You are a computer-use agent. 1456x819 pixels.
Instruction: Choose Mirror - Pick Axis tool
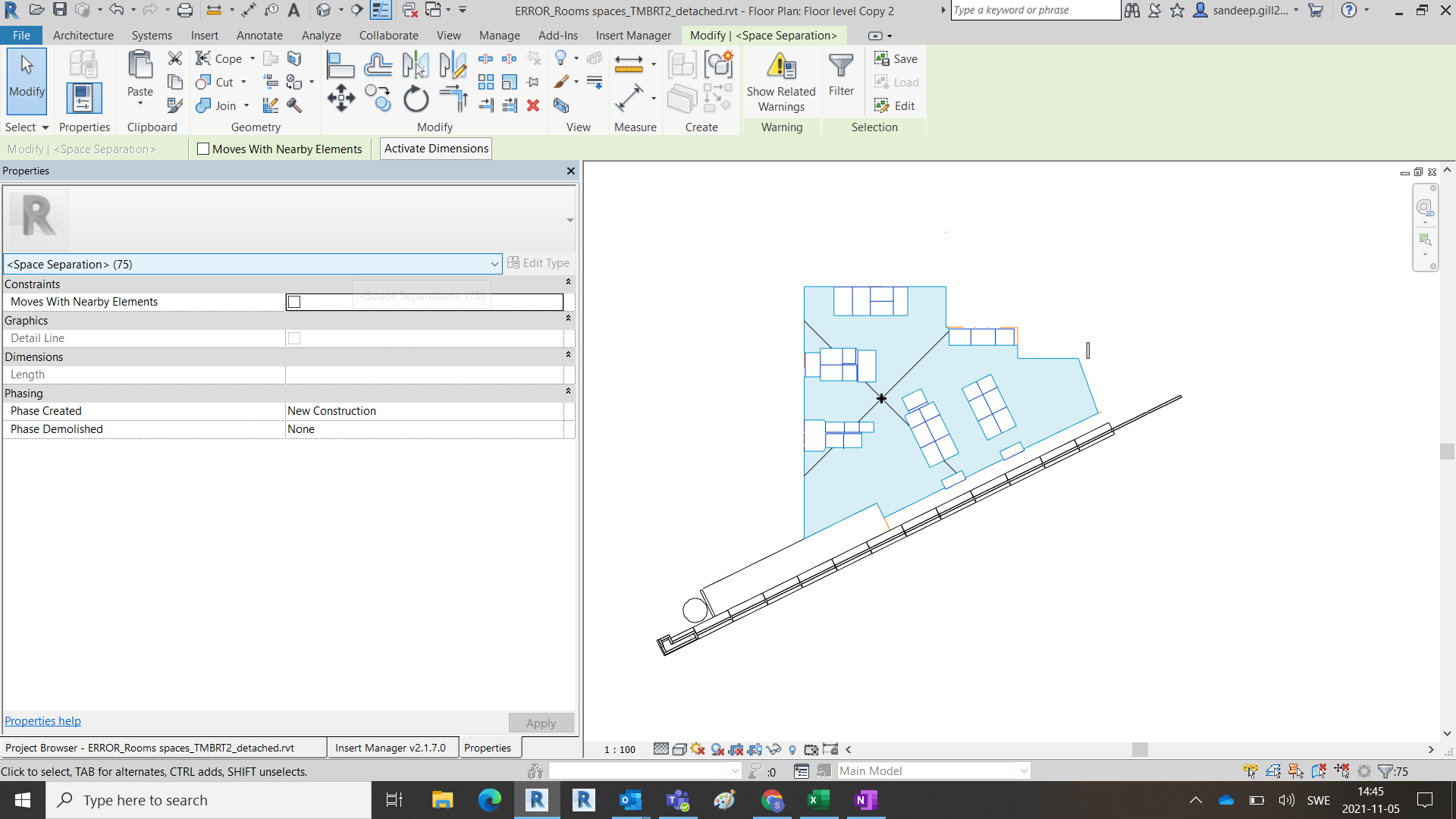(416, 65)
